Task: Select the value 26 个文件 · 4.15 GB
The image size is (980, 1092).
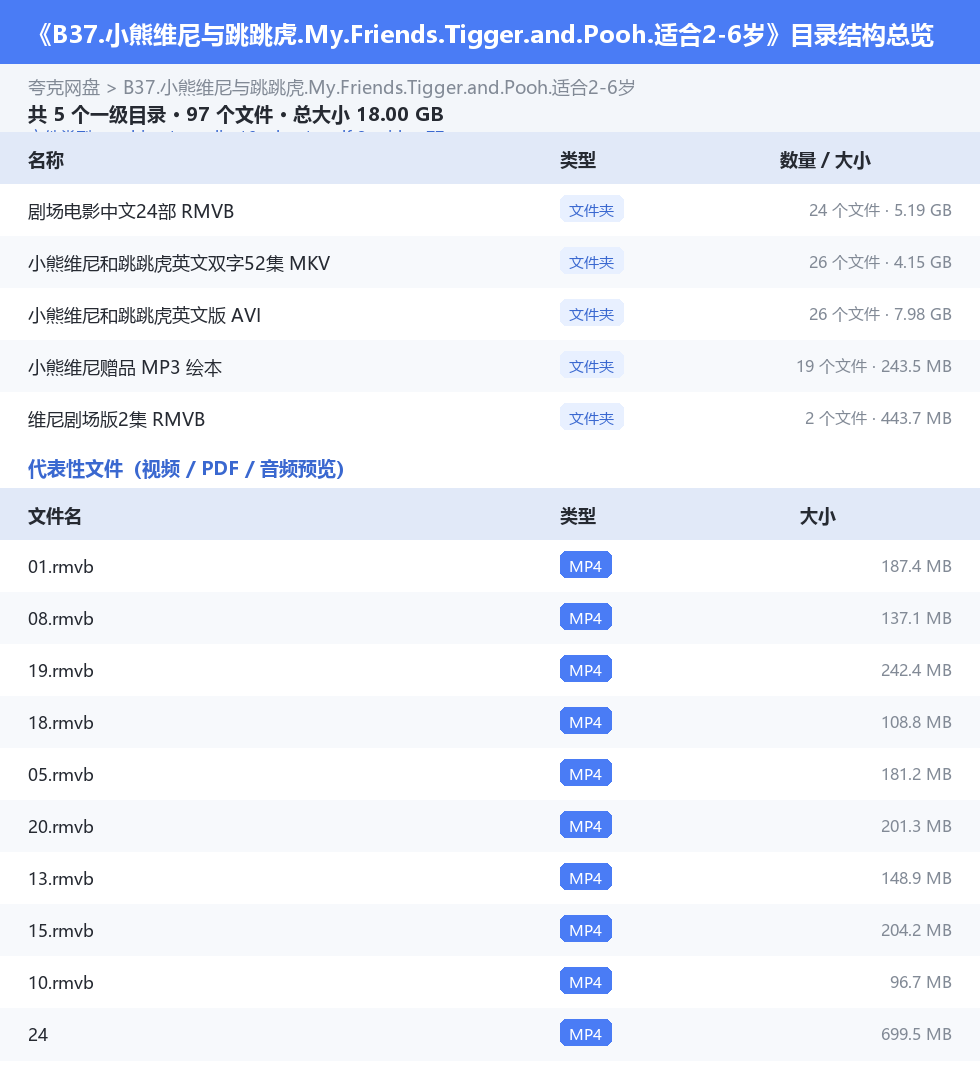Action: 880,263
